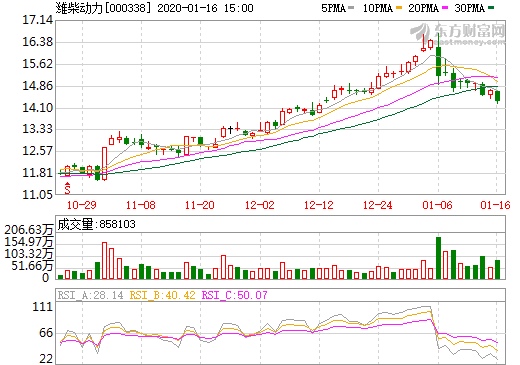
Task: Click the RSI axis label 66
Action: (x=46, y=333)
